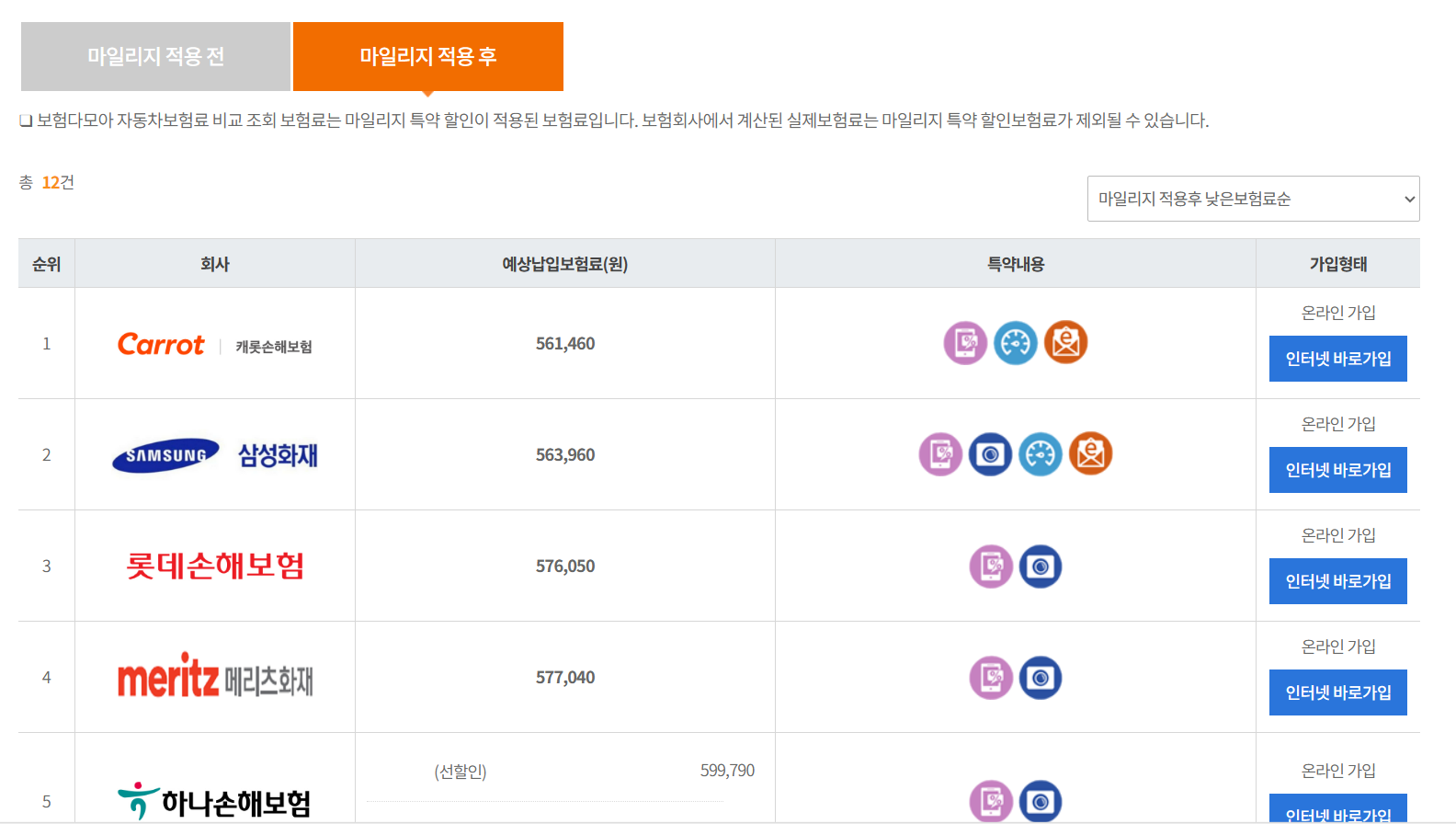Click the premium 561,460

[565, 344]
